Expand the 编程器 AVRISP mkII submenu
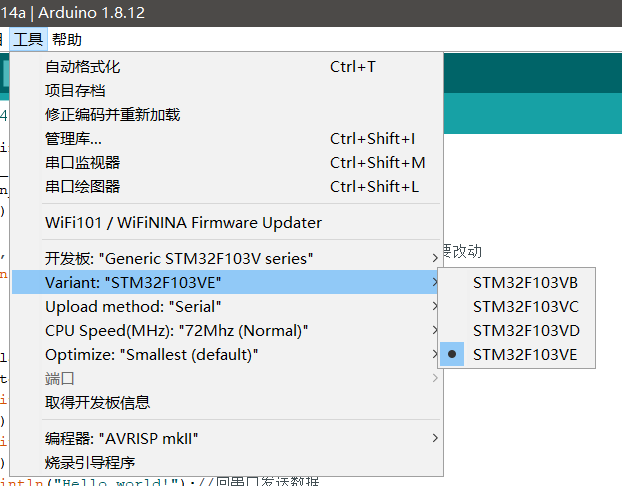 [x=227, y=438]
